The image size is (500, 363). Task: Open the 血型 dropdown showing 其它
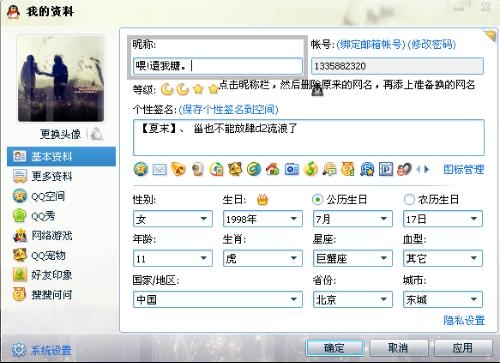click(x=443, y=258)
